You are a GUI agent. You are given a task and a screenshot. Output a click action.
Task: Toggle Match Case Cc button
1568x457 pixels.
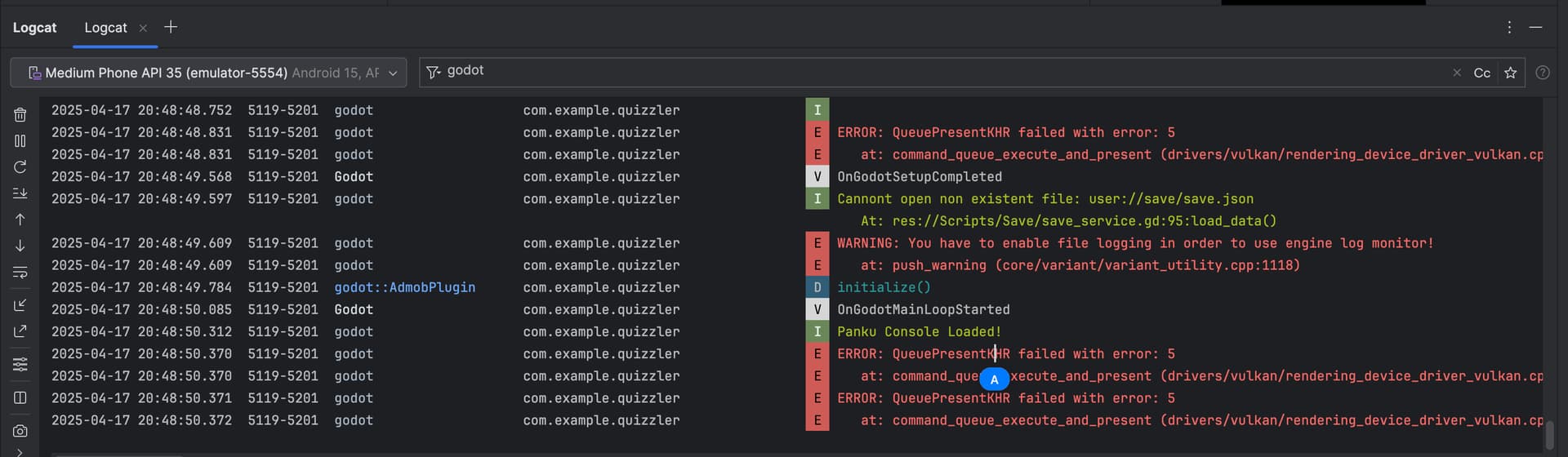click(x=1482, y=73)
